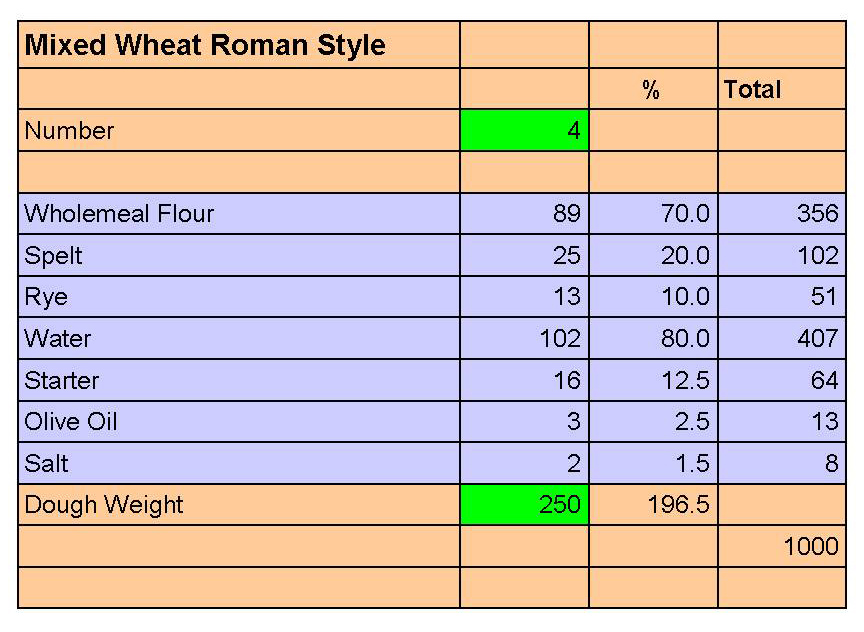
Task: Select the Rye total cell showing 51
Action: pos(782,297)
